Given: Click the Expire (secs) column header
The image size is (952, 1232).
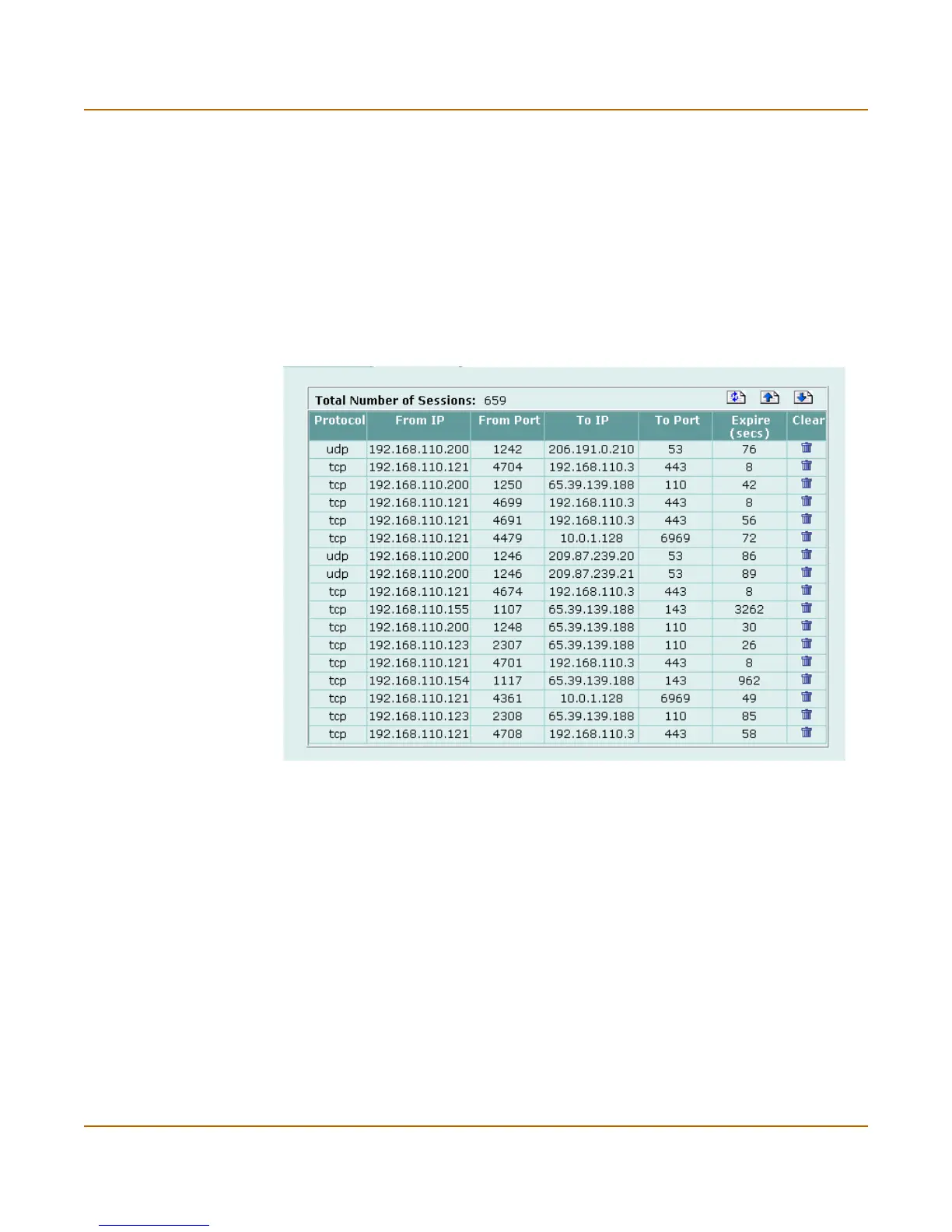Looking at the screenshot, I should pos(750,427).
